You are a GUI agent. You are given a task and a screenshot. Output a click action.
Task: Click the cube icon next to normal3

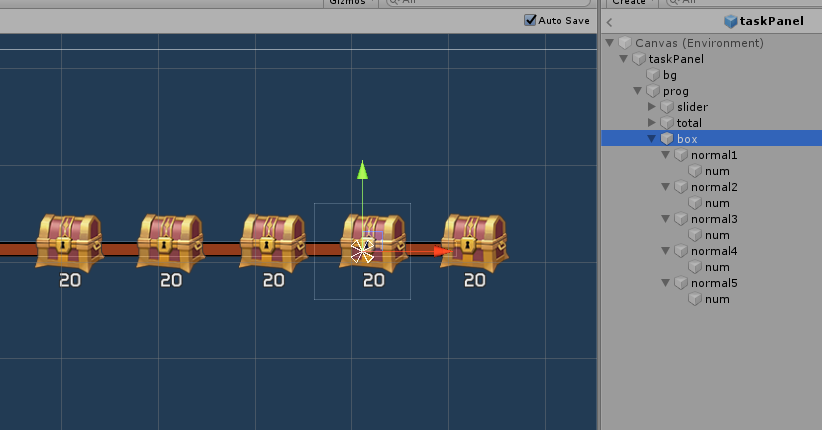pos(681,219)
